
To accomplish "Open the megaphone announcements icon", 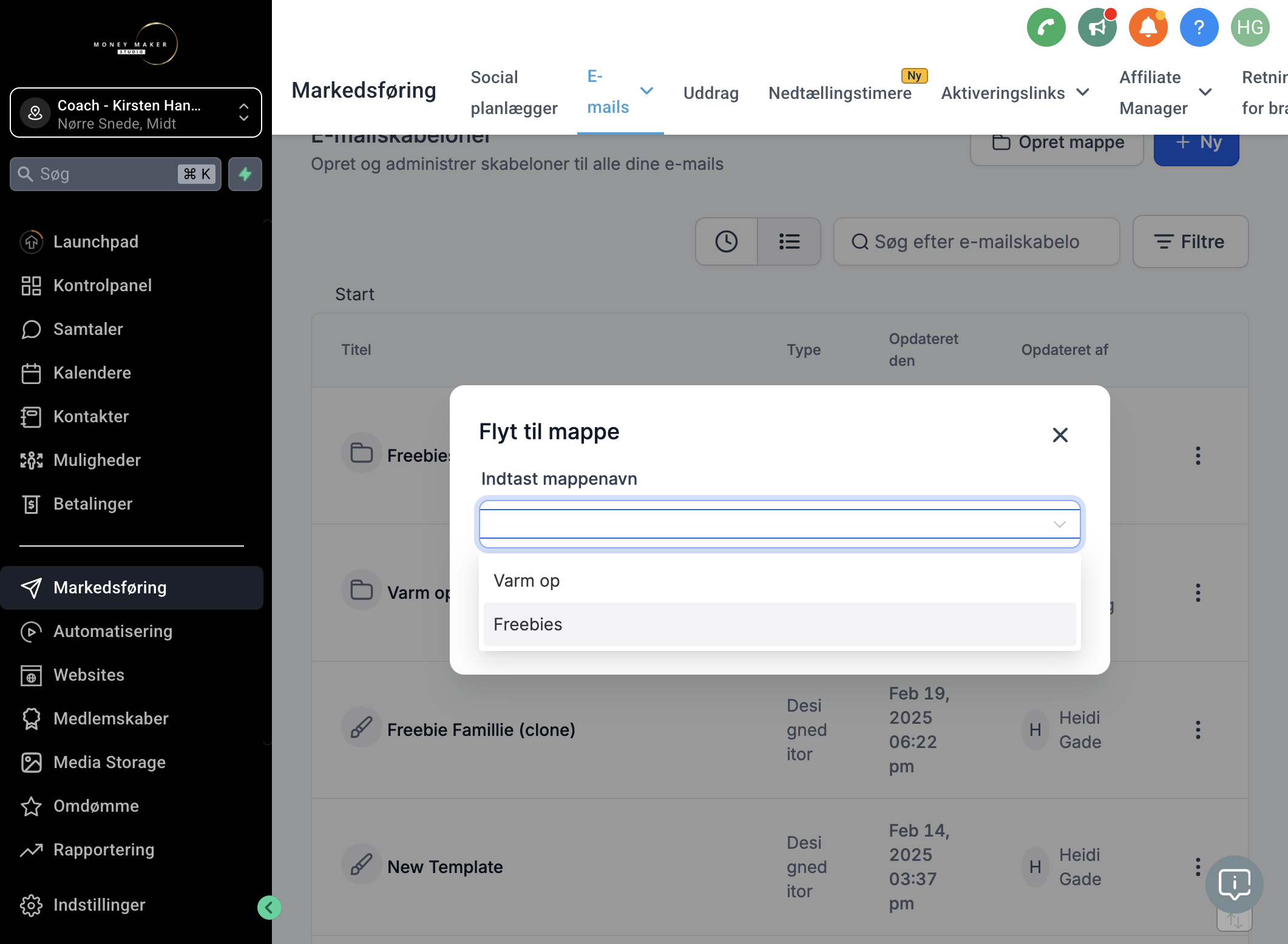I will pyautogui.click(x=1097, y=27).
